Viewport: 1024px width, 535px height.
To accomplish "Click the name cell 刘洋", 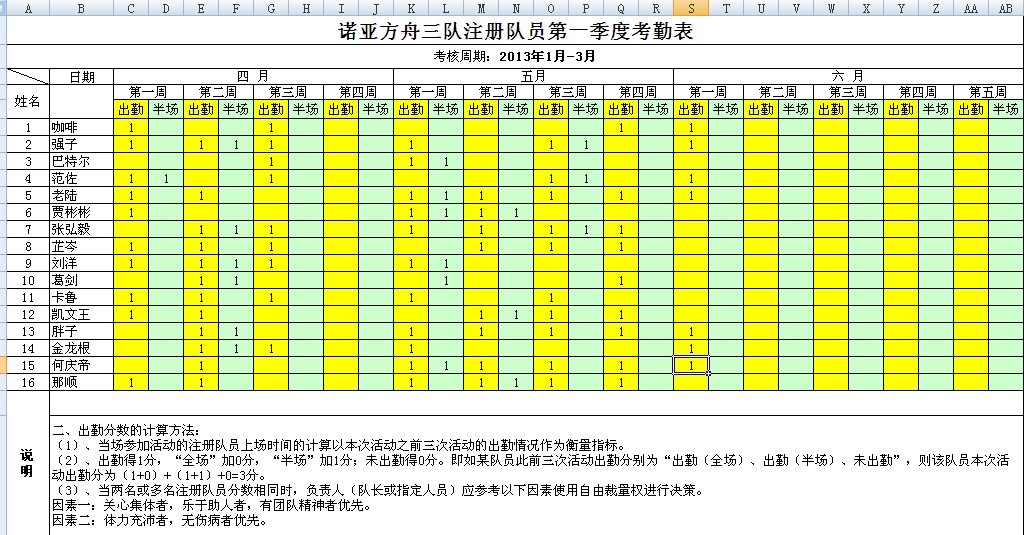I will point(82,263).
